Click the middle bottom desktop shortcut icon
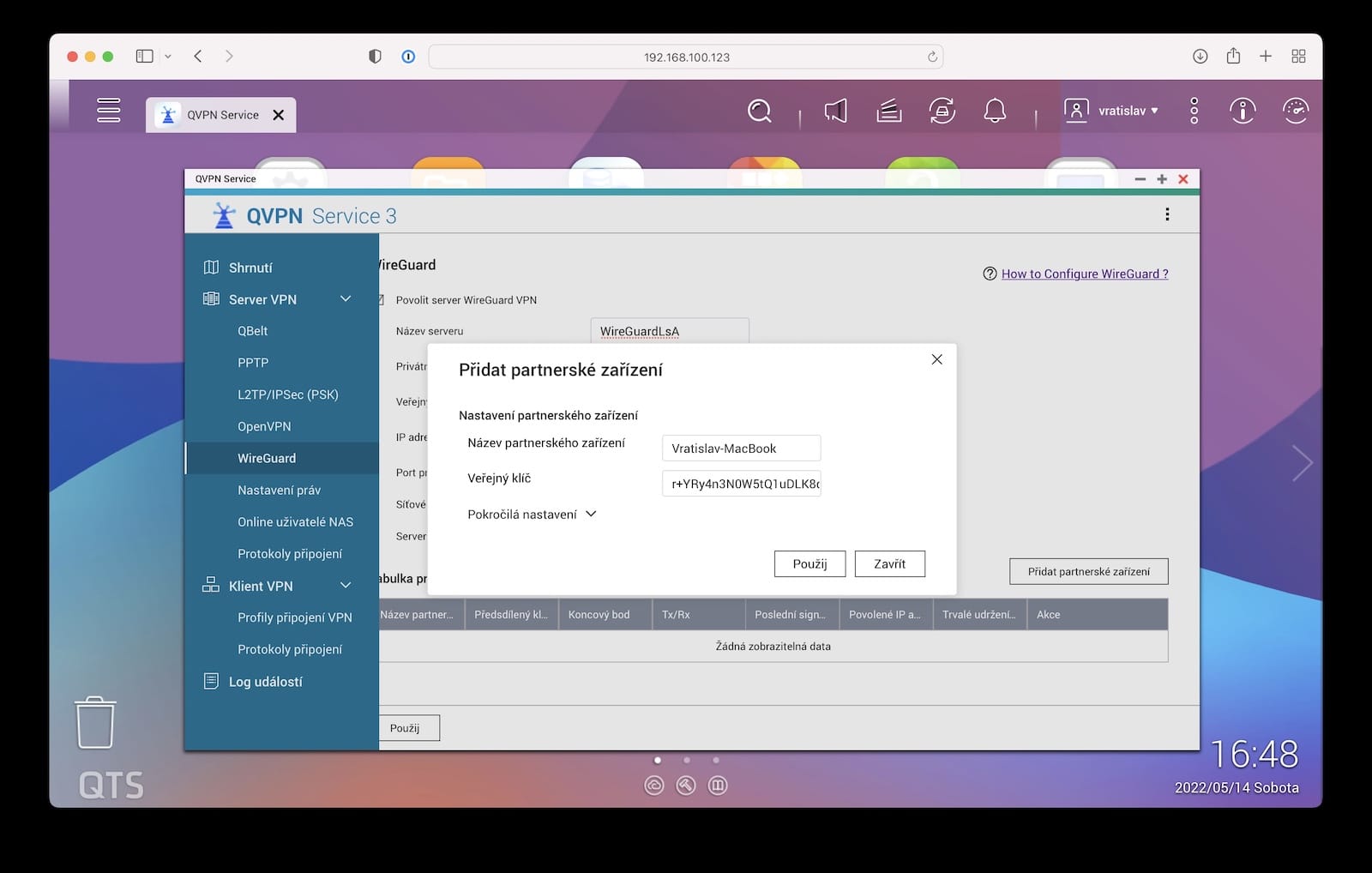The image size is (1372, 873). tap(686, 786)
